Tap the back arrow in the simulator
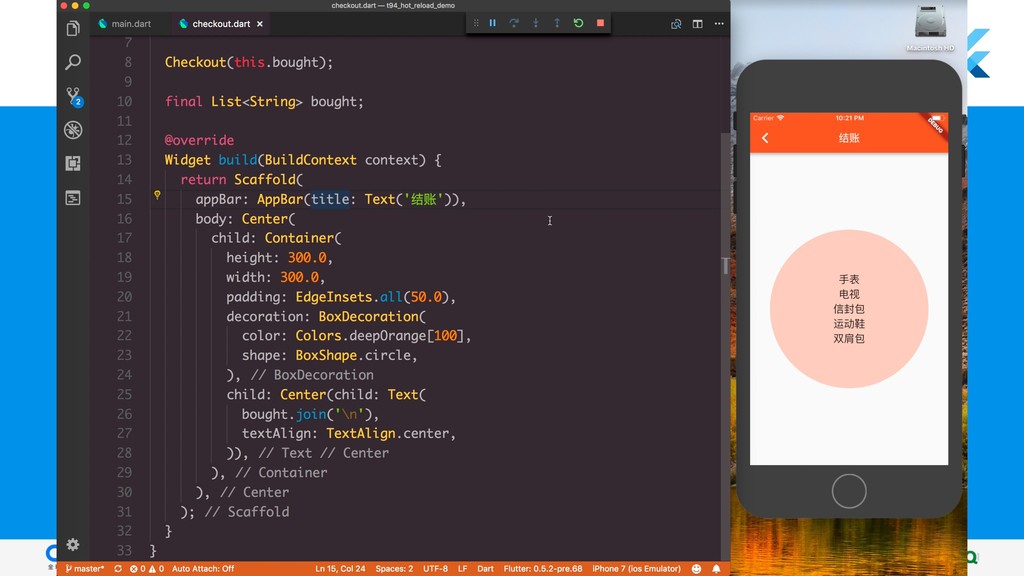1024x576 pixels. click(766, 138)
